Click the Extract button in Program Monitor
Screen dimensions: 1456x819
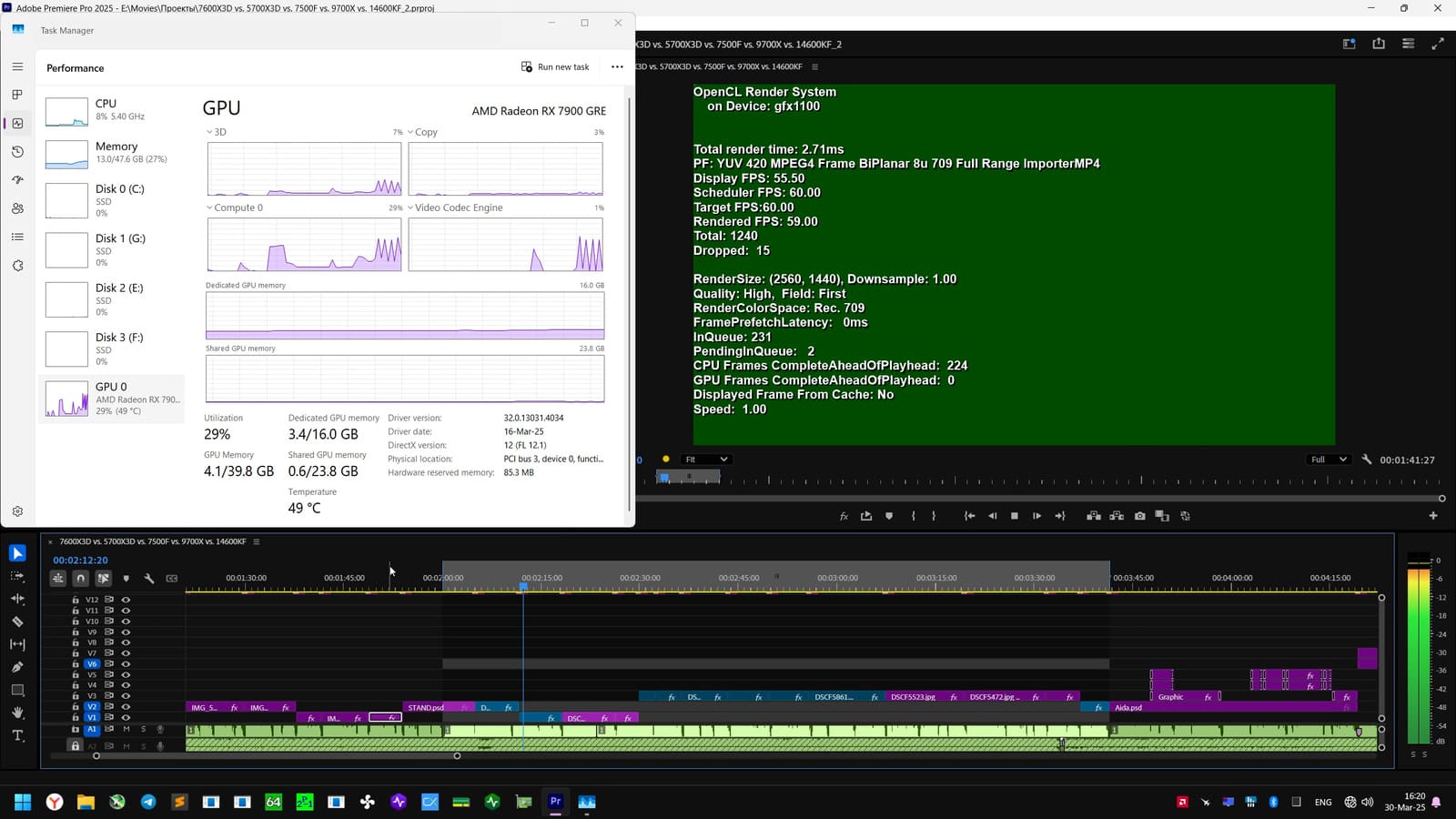1117,516
